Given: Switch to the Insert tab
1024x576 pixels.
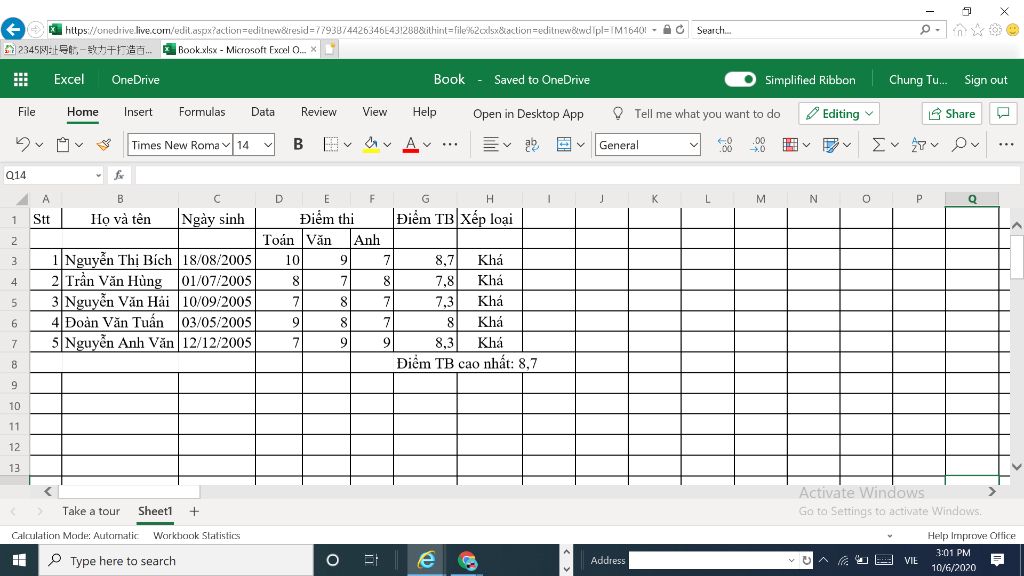Looking at the screenshot, I should (138, 112).
